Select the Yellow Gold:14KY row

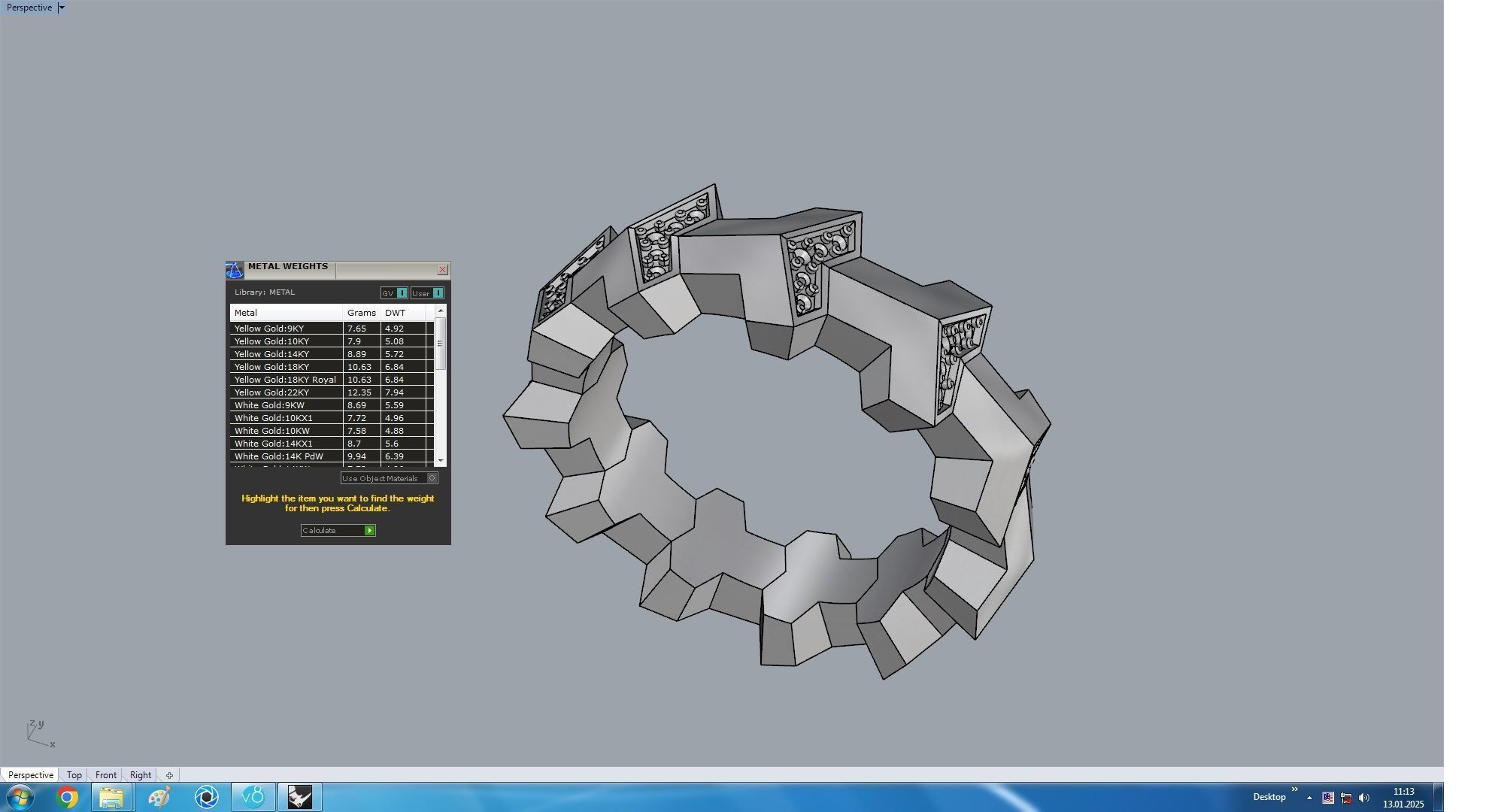point(332,354)
